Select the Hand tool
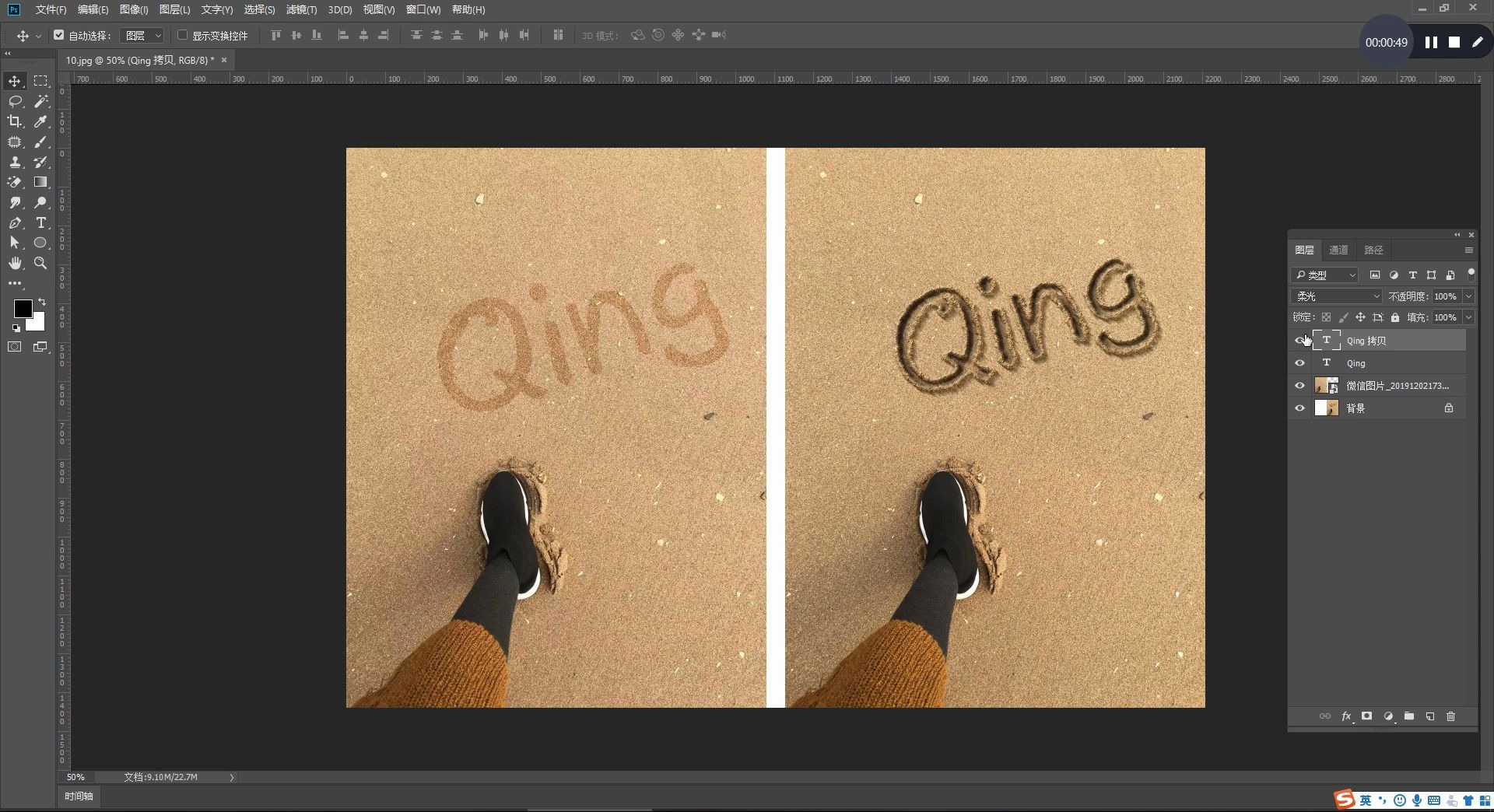This screenshot has width=1494, height=812. pyautogui.click(x=15, y=263)
